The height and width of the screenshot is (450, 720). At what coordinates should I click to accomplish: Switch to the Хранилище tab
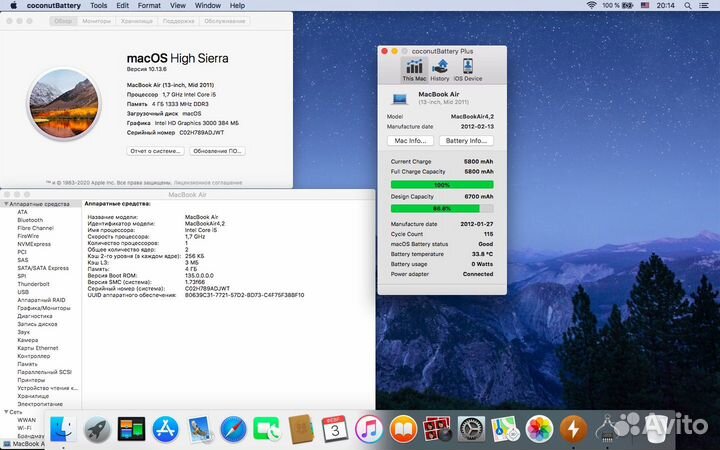point(136,21)
